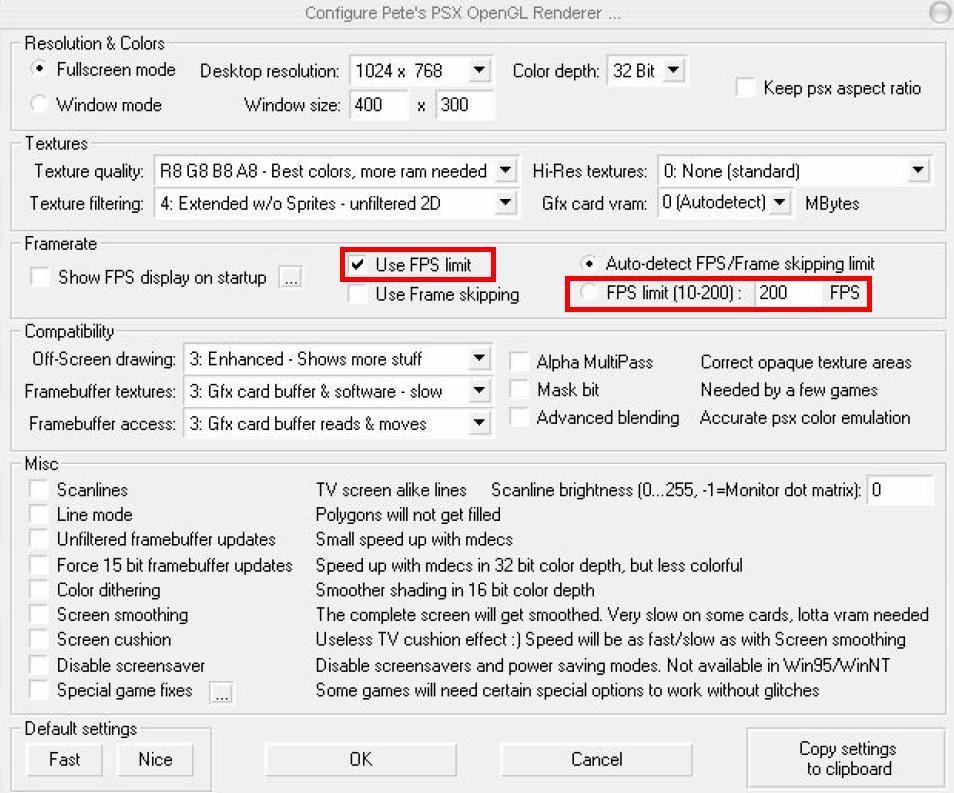
Task: Open Gfx card vram dropdown
Action: tap(779, 203)
